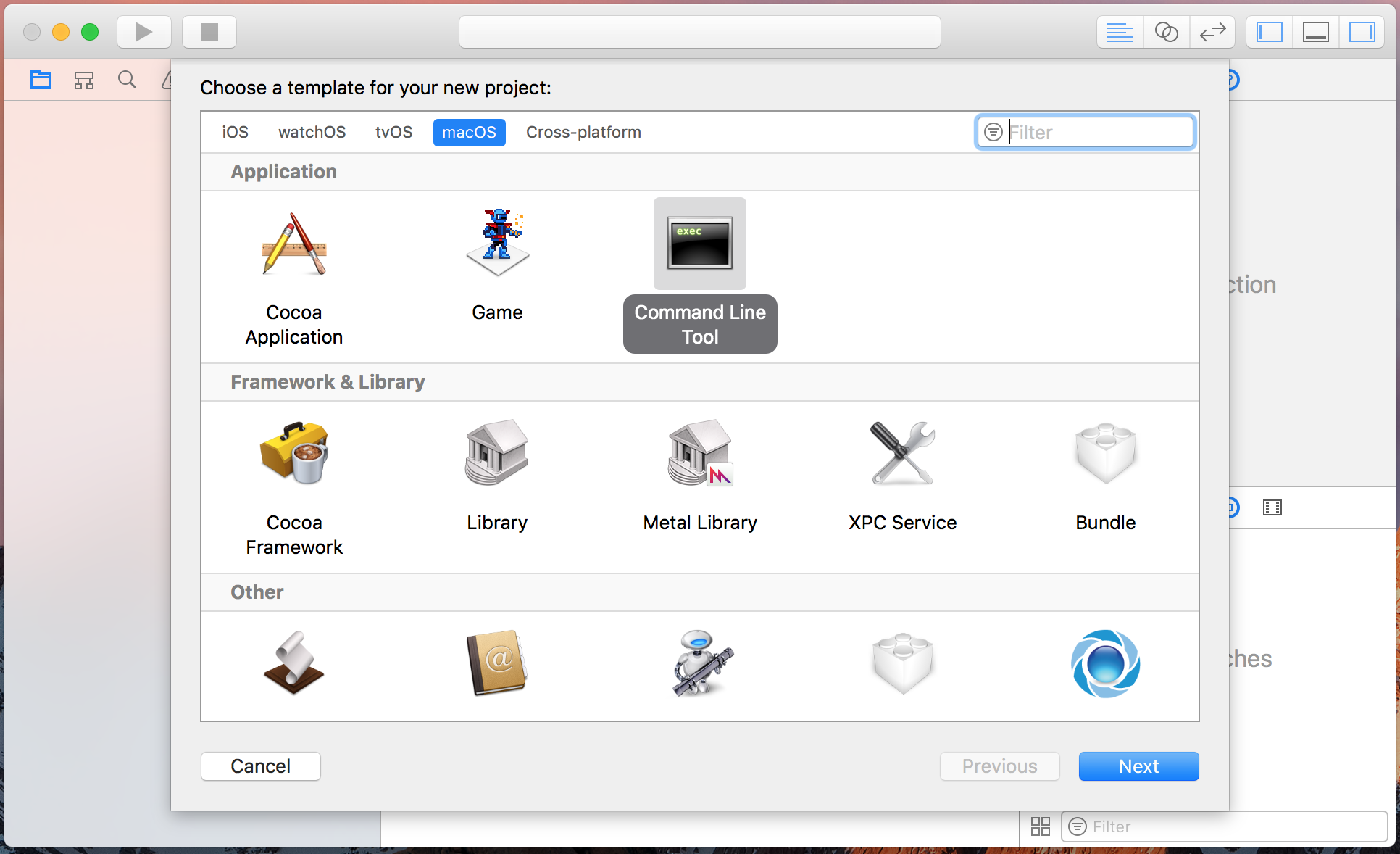Switch to the Cross-platform tab
Viewport: 1400px width, 854px height.
pos(583,132)
